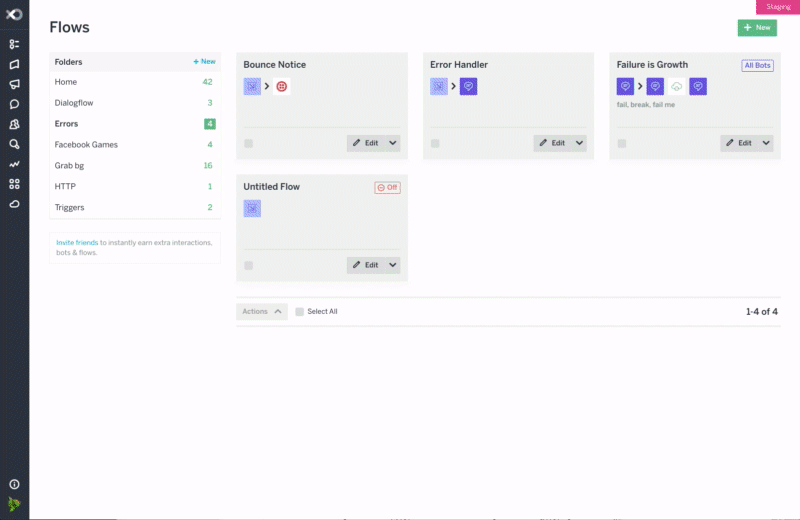Image resolution: width=800 pixels, height=520 pixels.
Task: Click the Failure is Growth card title
Action: [x=652, y=65]
